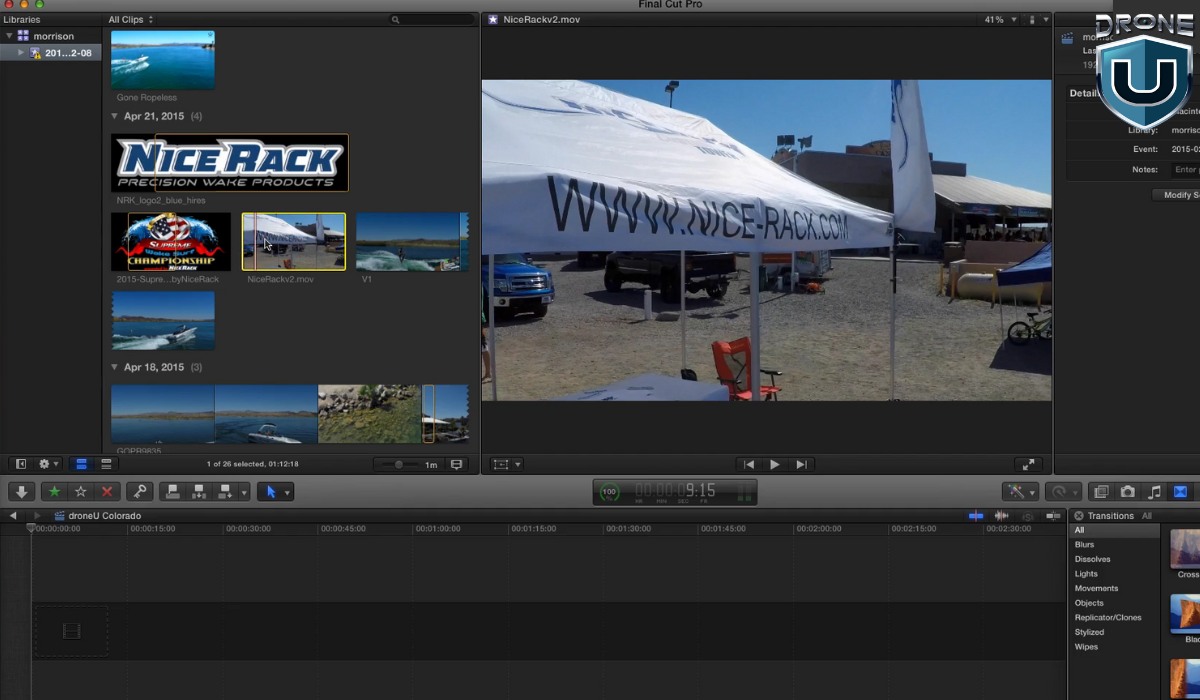Toggle video skimming in the timeline
The image size is (1200, 700).
click(976, 516)
